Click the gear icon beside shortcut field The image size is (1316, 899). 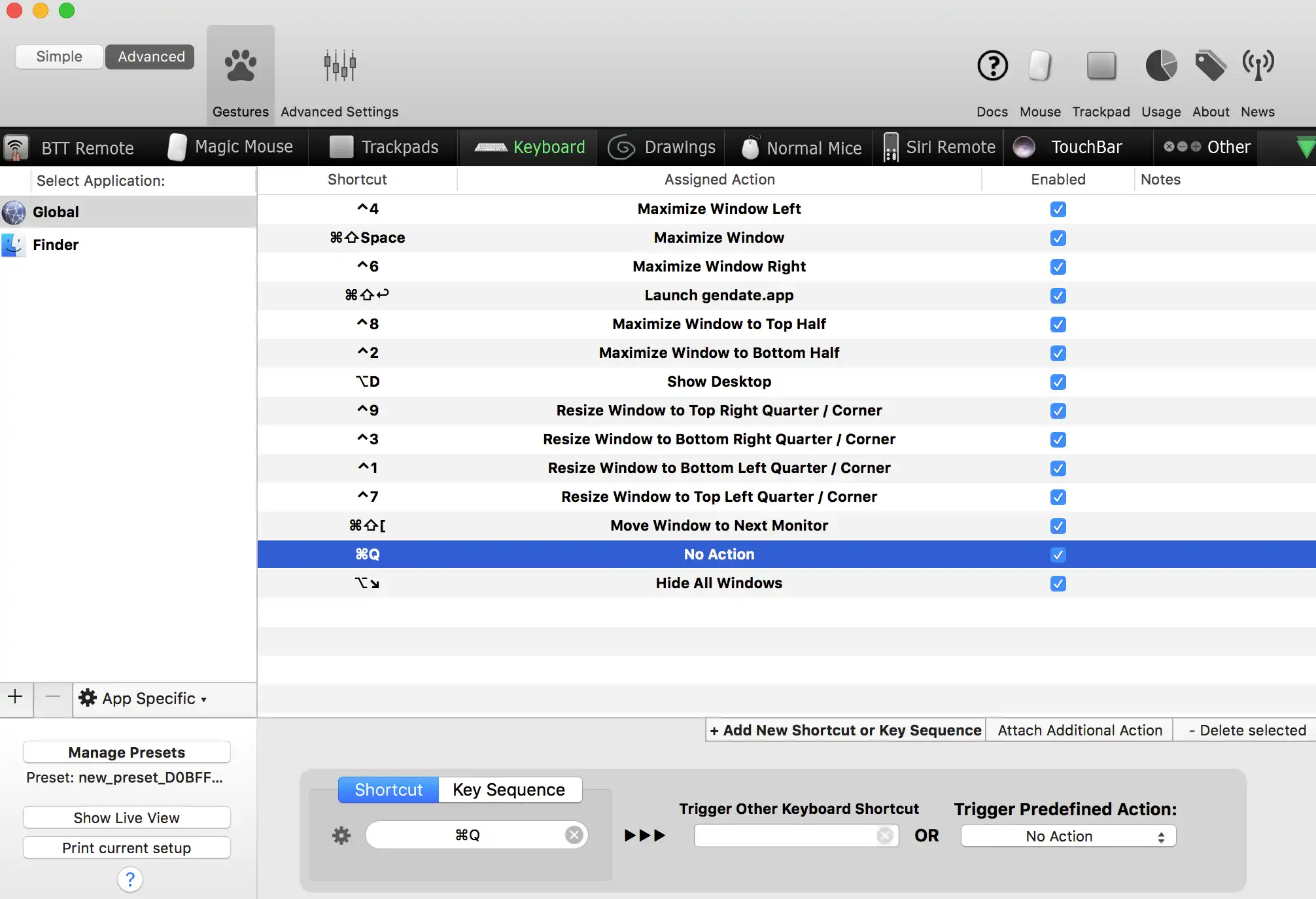click(341, 836)
